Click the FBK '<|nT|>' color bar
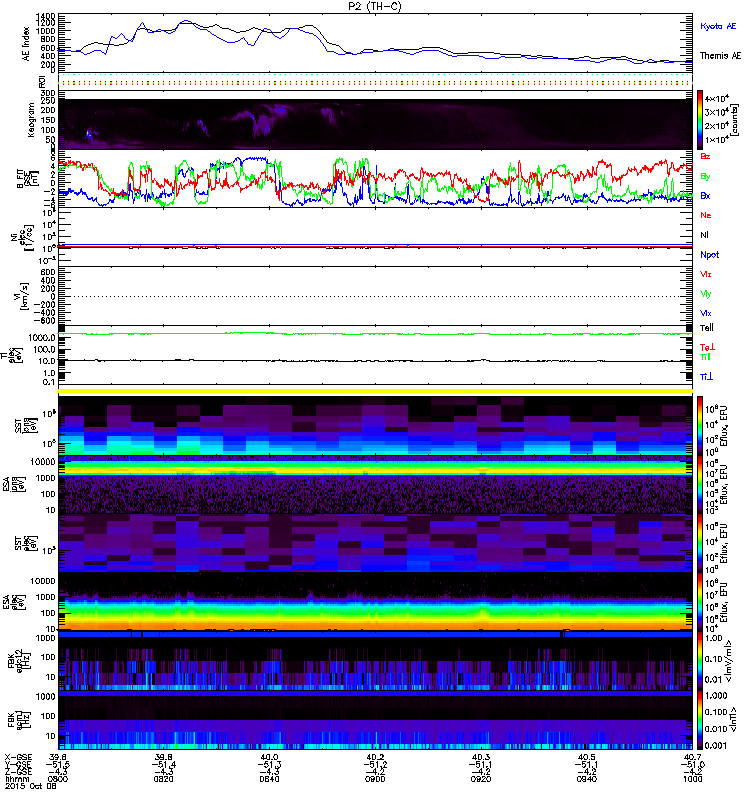 point(700,720)
